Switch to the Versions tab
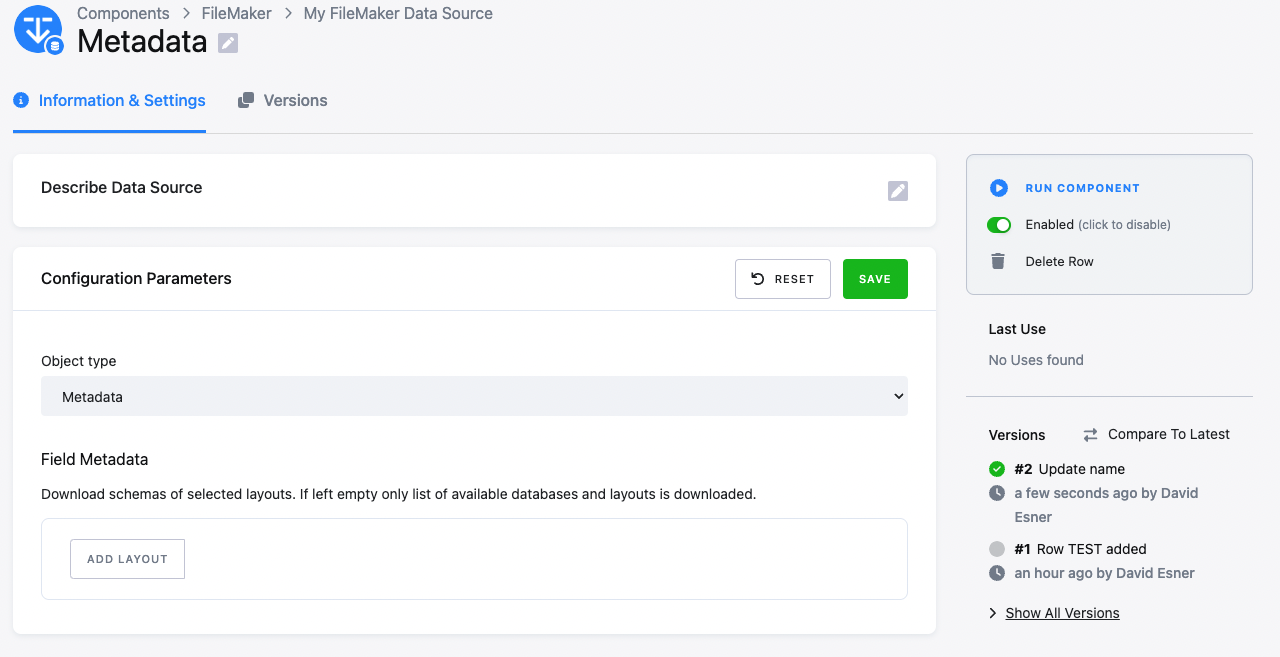This screenshot has width=1280, height=657. click(x=283, y=100)
